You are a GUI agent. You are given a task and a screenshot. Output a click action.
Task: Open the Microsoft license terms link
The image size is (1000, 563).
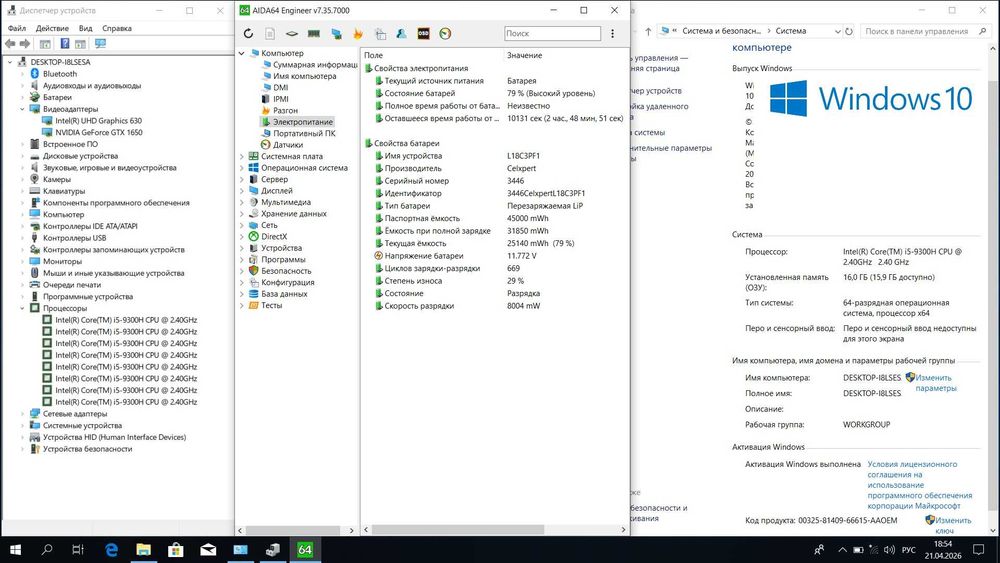tap(920, 485)
